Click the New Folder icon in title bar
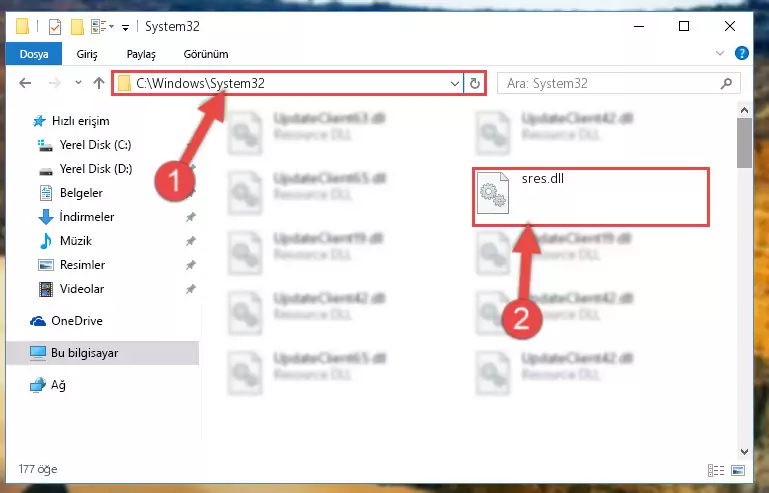Image resolution: width=769 pixels, height=493 pixels. (x=77, y=26)
